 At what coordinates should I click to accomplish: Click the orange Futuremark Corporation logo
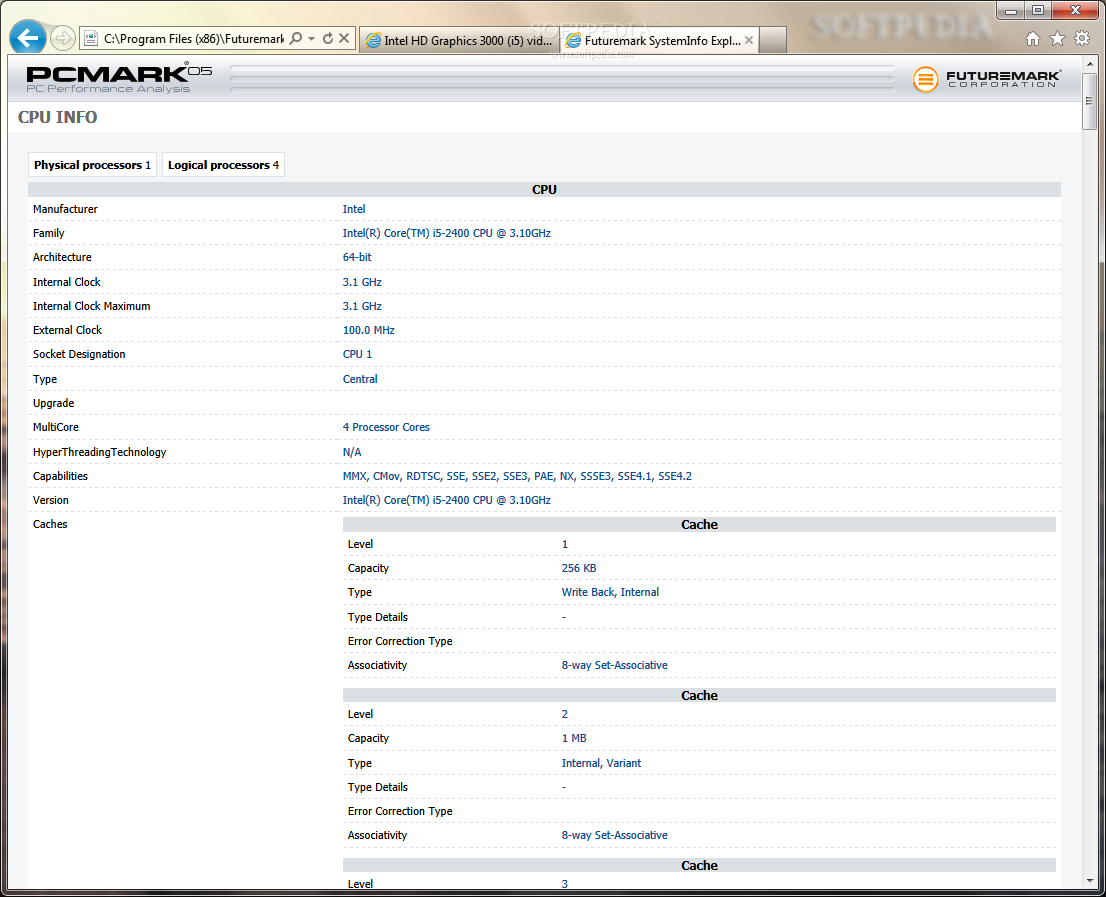(x=986, y=79)
